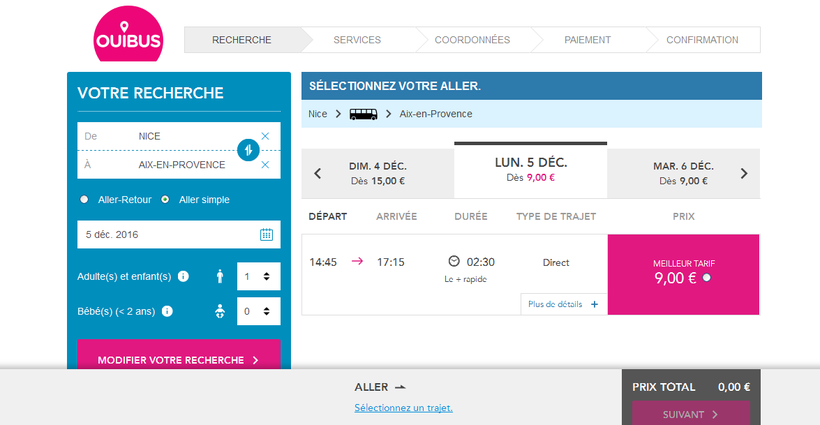Show info about Bébé(s) under 2 years
This screenshot has height=425, width=820.
coord(167,311)
